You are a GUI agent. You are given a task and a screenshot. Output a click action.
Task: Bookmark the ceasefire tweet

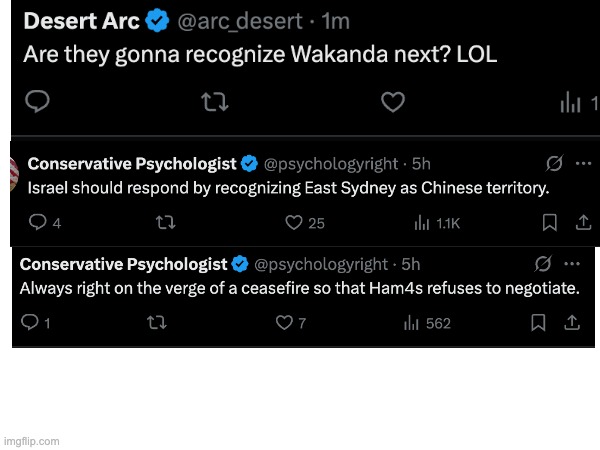point(538,323)
